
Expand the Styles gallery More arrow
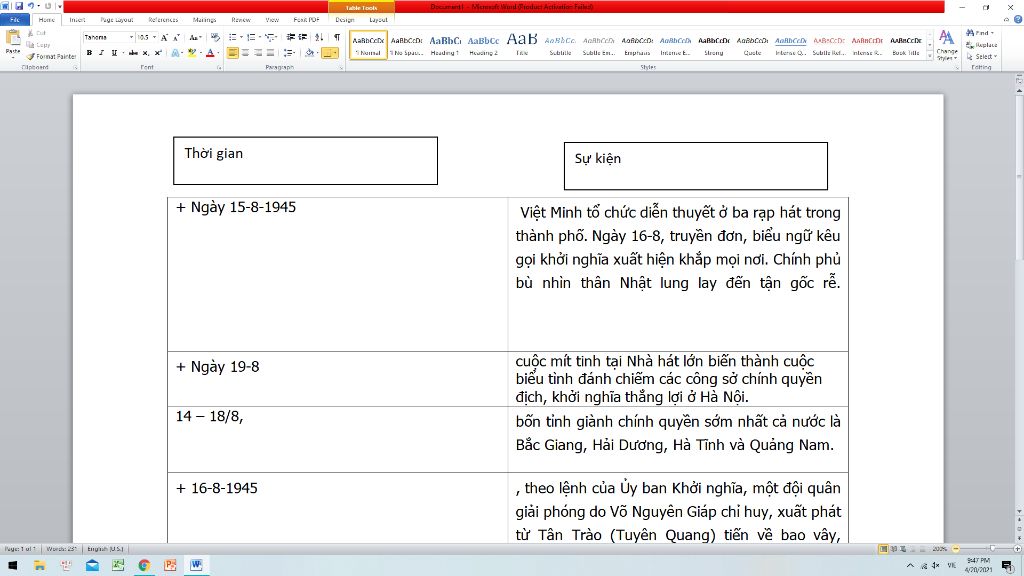coord(930,57)
